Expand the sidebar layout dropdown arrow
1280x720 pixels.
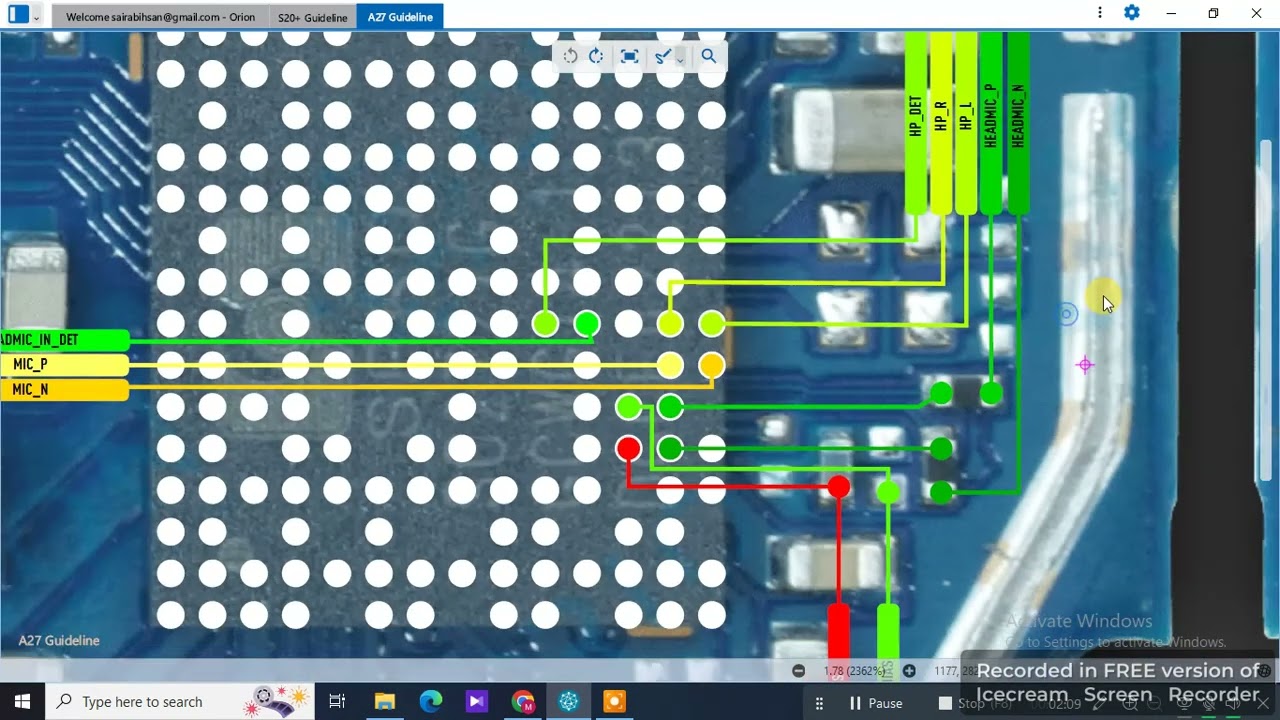37,16
